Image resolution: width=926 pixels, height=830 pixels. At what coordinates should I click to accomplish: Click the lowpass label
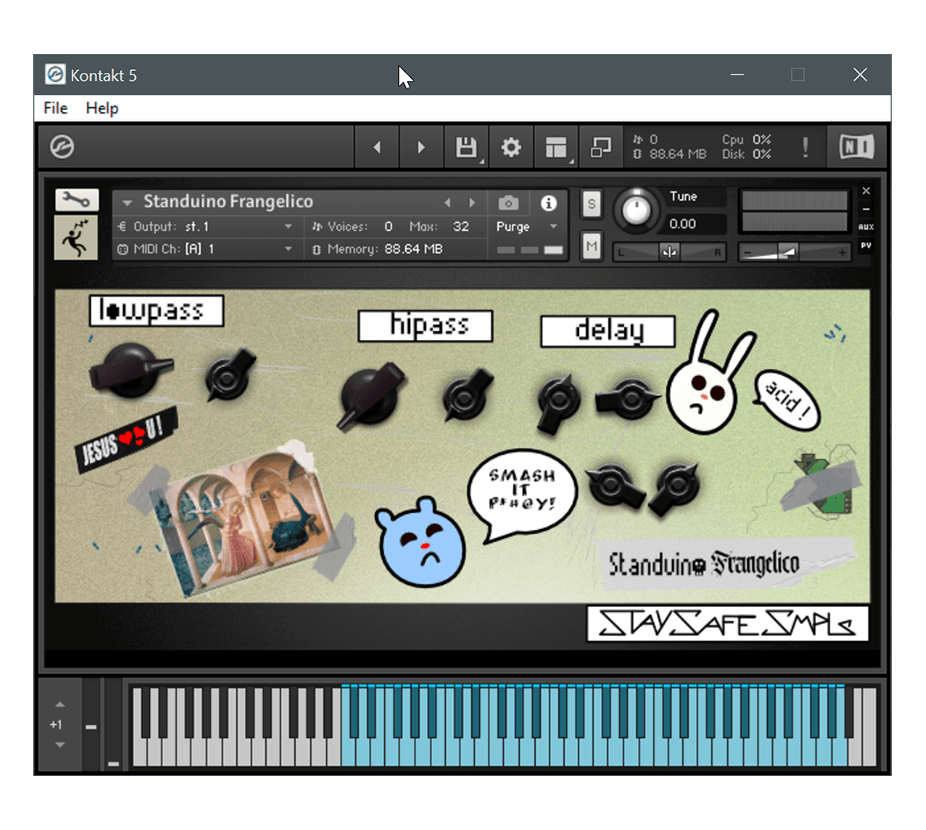click(x=156, y=311)
